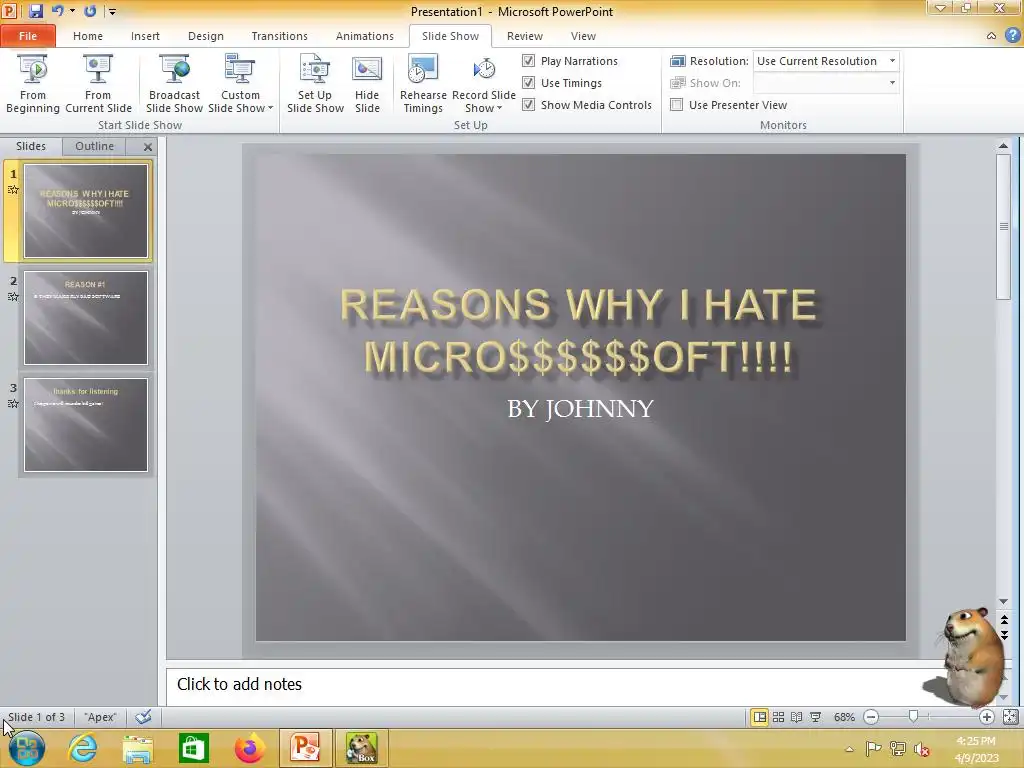Click the BY JOHNNY subtitle text
Viewport: 1024px width, 768px height.
(580, 409)
